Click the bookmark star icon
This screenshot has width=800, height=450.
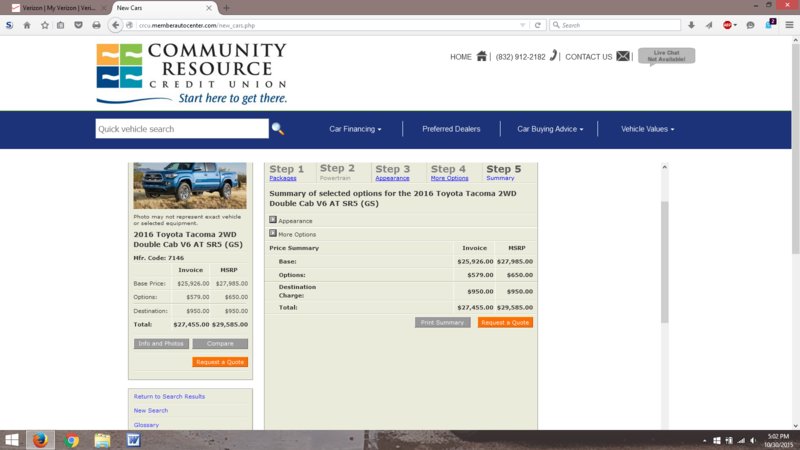click(44, 25)
